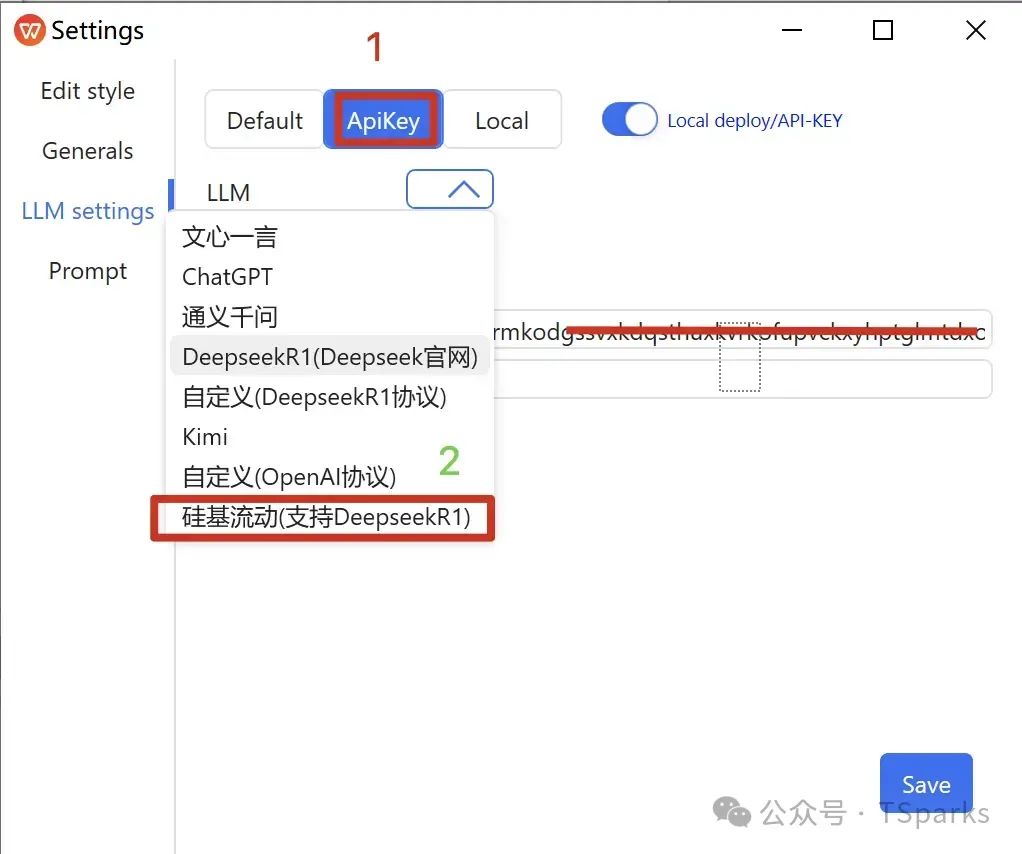This screenshot has width=1022, height=854.
Task: Close the Settings window
Action: [x=976, y=30]
